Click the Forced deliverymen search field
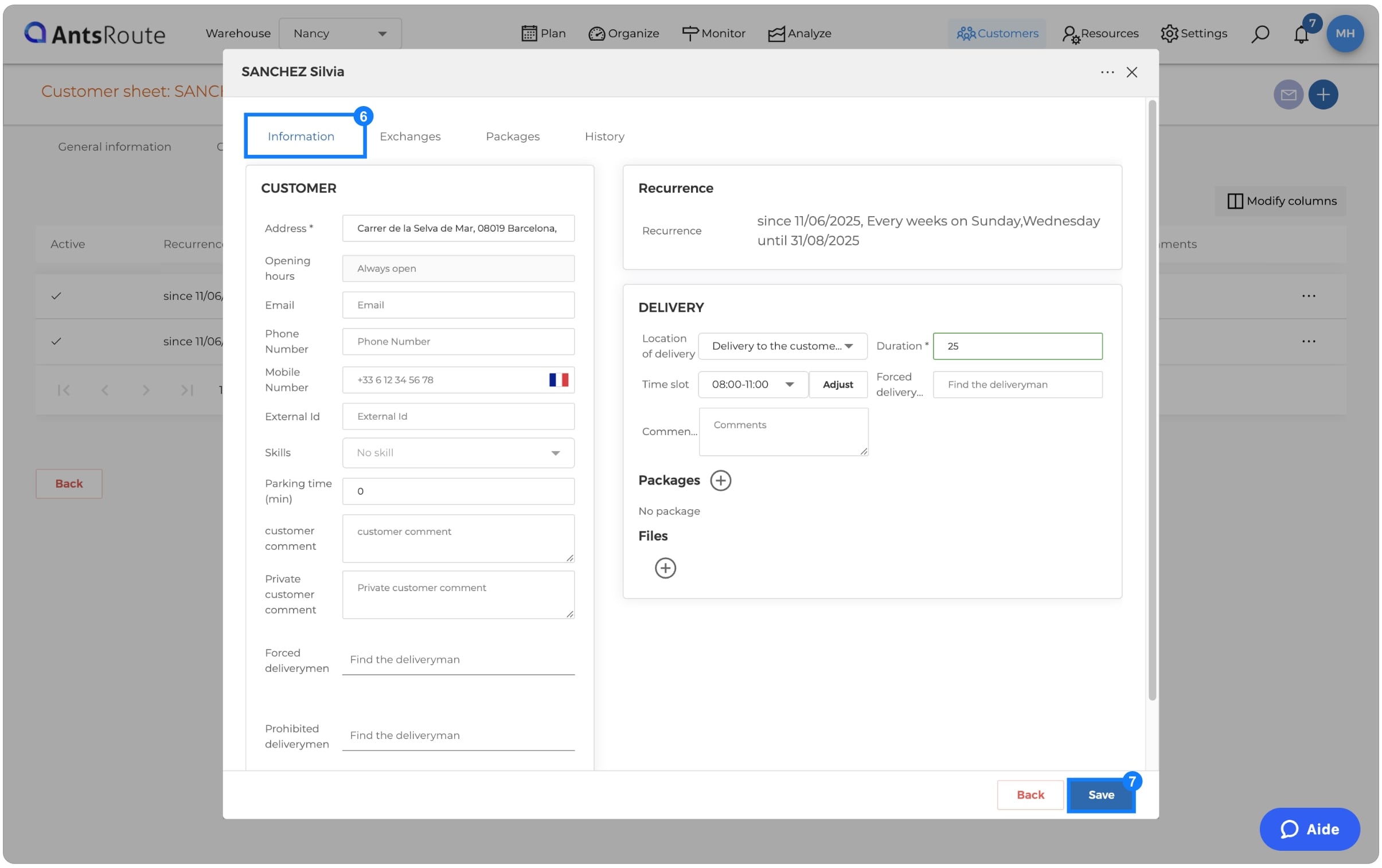The height and width of the screenshot is (868, 1382). click(x=458, y=660)
